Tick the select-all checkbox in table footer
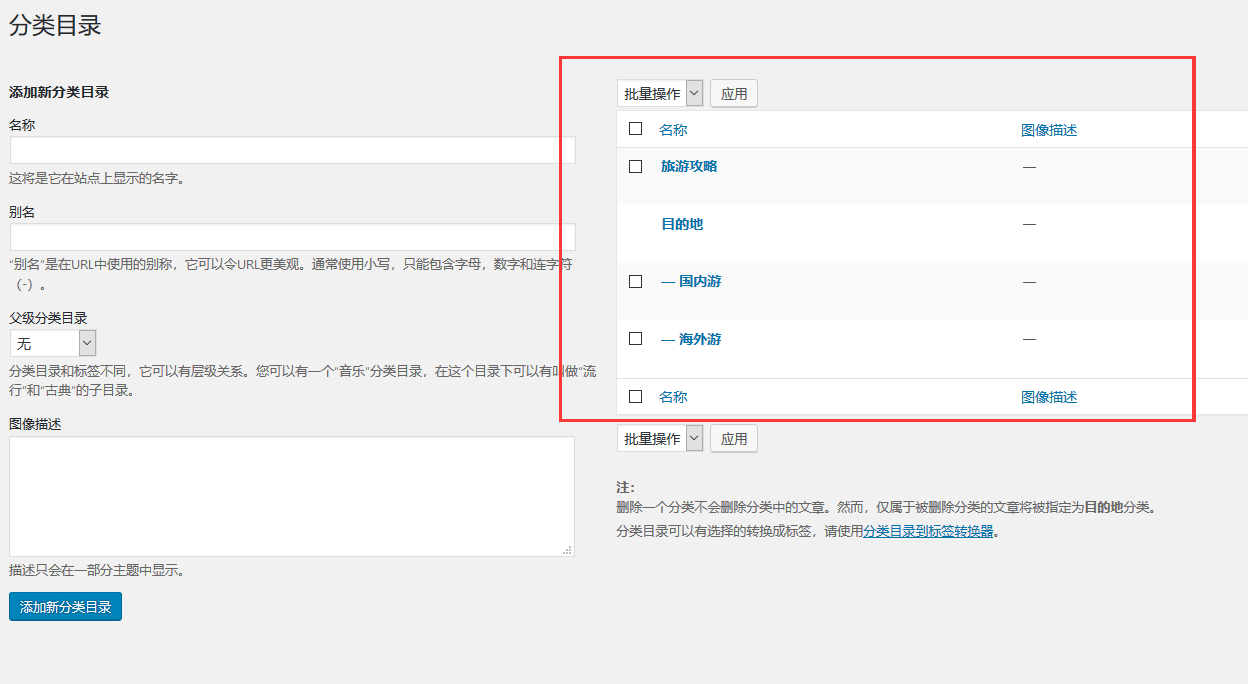The height and width of the screenshot is (684, 1248). coord(635,397)
